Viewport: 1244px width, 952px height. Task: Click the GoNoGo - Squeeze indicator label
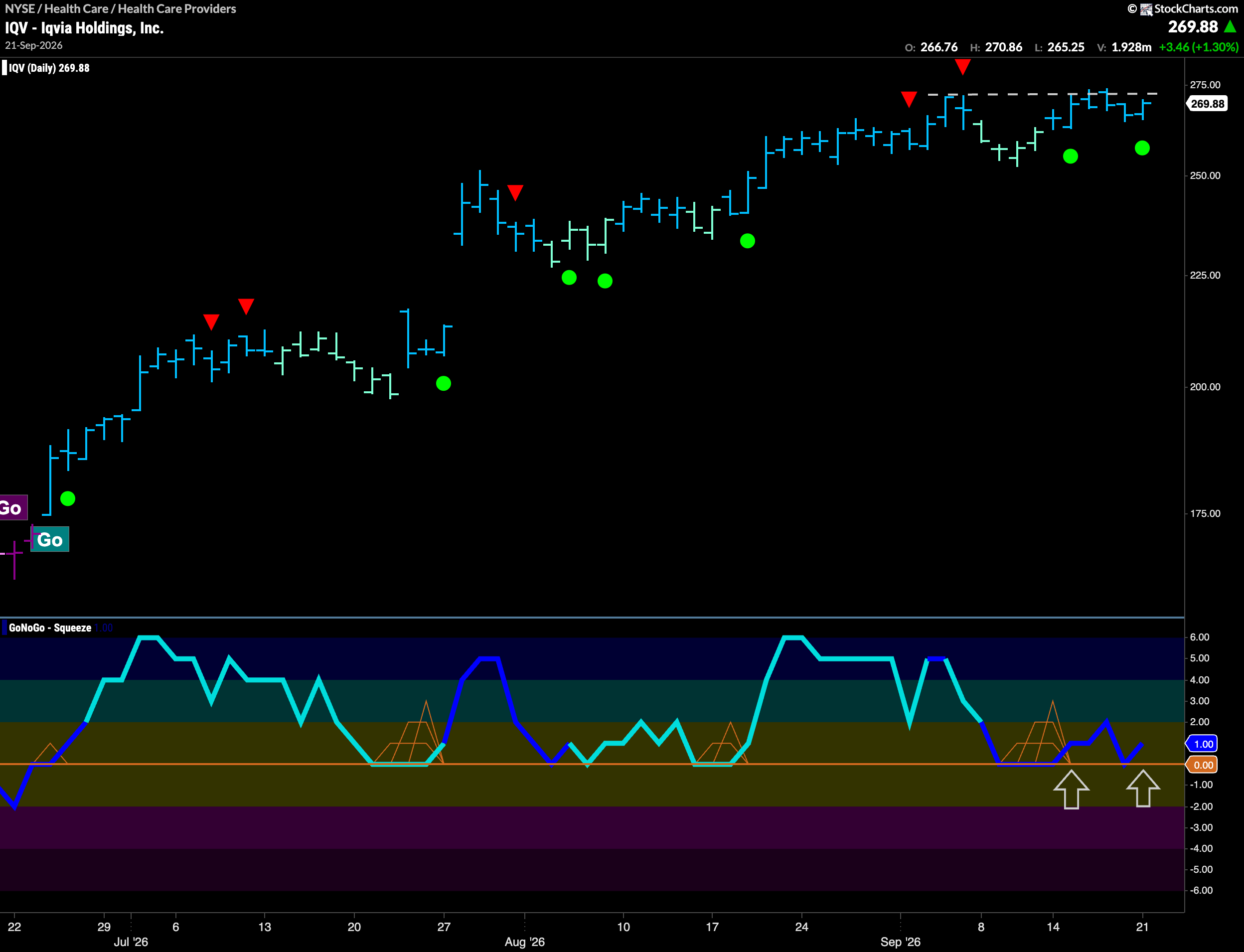click(50, 628)
